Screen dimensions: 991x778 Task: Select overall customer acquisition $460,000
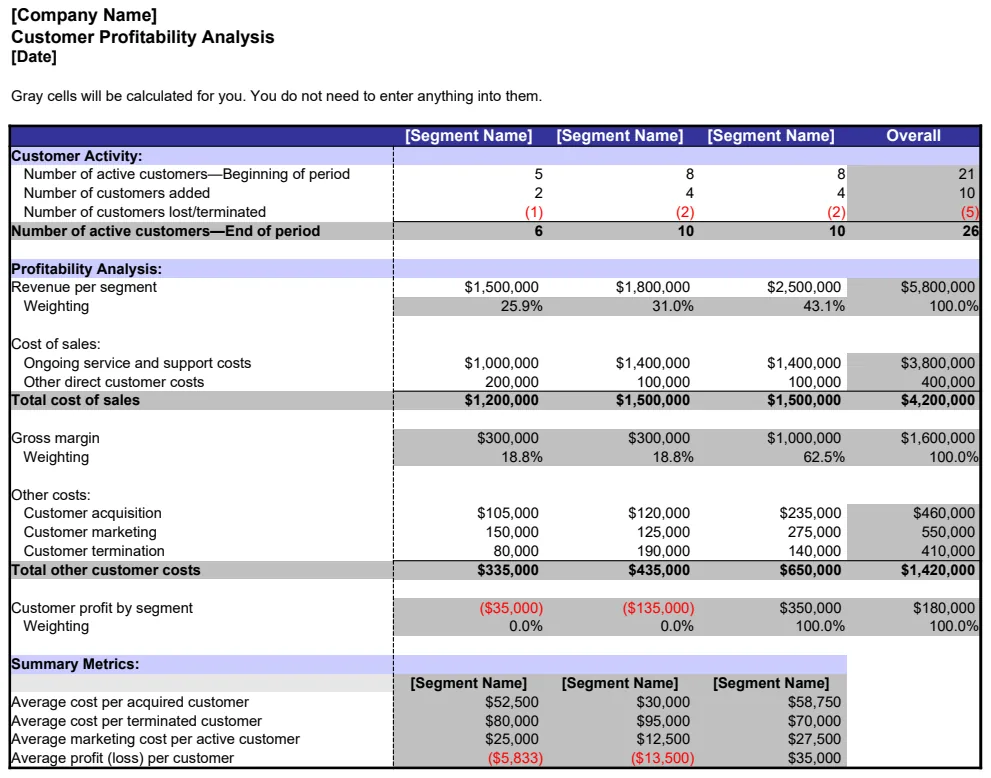coord(944,514)
